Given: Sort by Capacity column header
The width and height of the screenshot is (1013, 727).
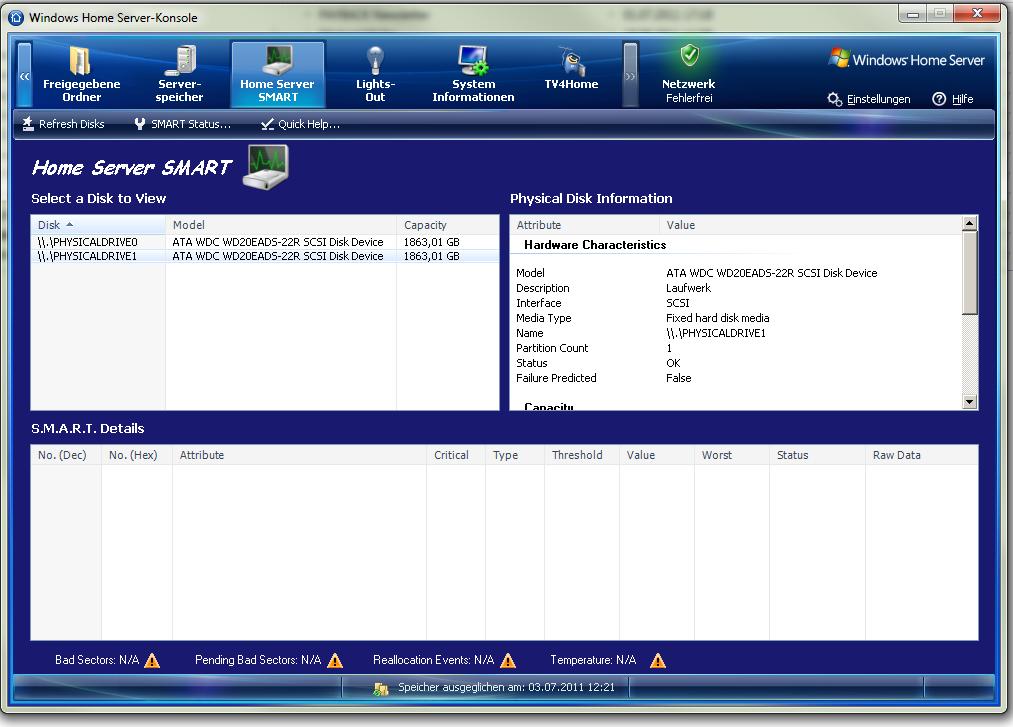Looking at the screenshot, I should tap(448, 225).
